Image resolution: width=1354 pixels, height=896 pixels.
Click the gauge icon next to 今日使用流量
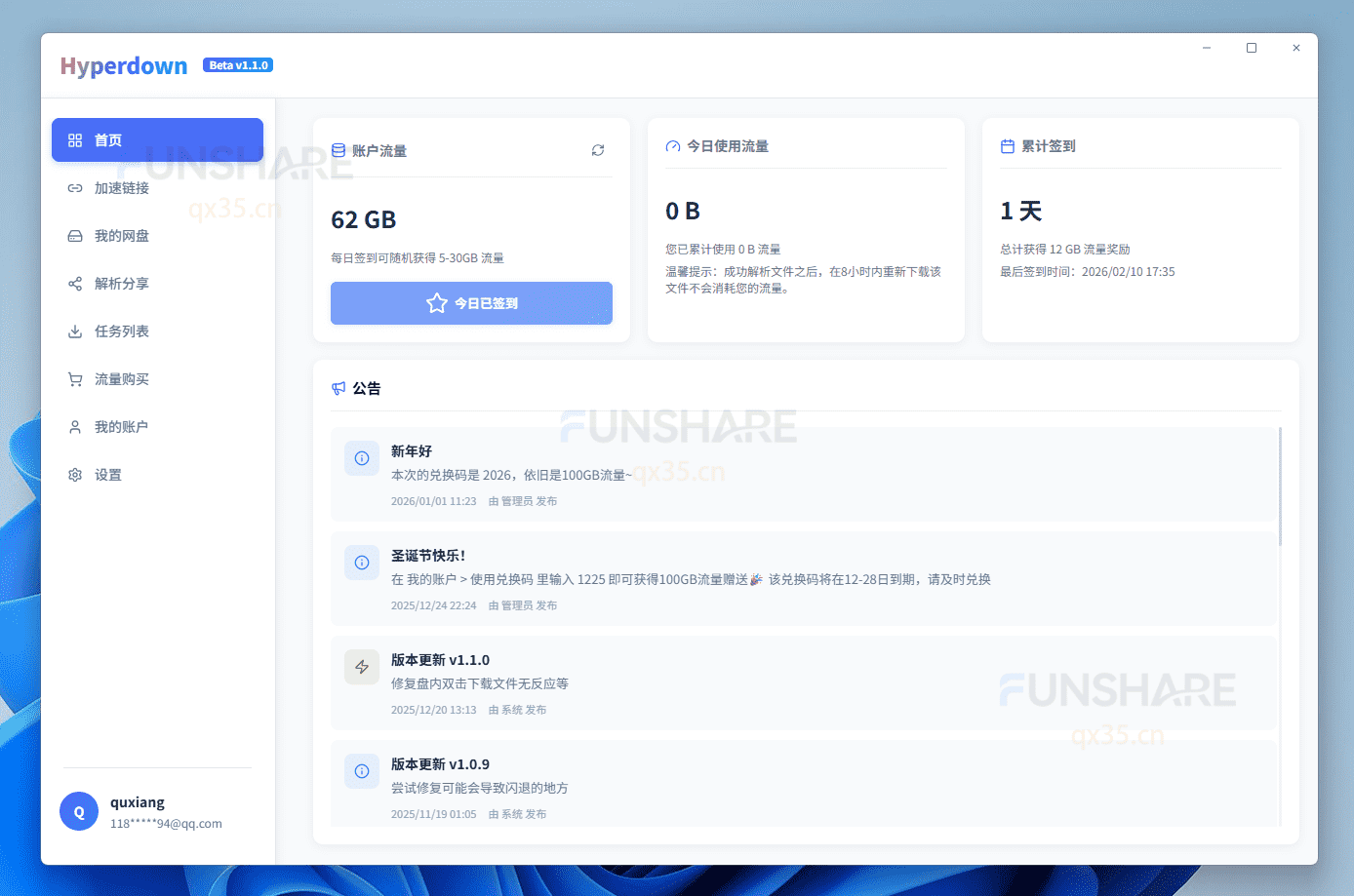[673, 146]
